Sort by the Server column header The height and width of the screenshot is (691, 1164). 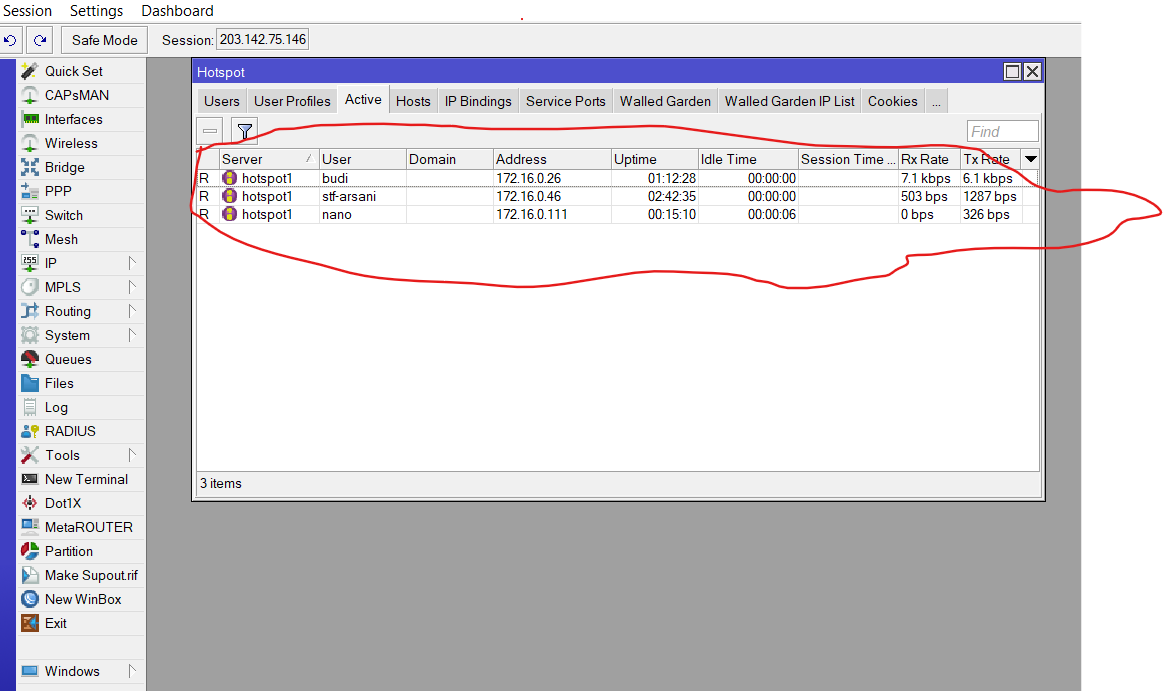click(x=269, y=159)
